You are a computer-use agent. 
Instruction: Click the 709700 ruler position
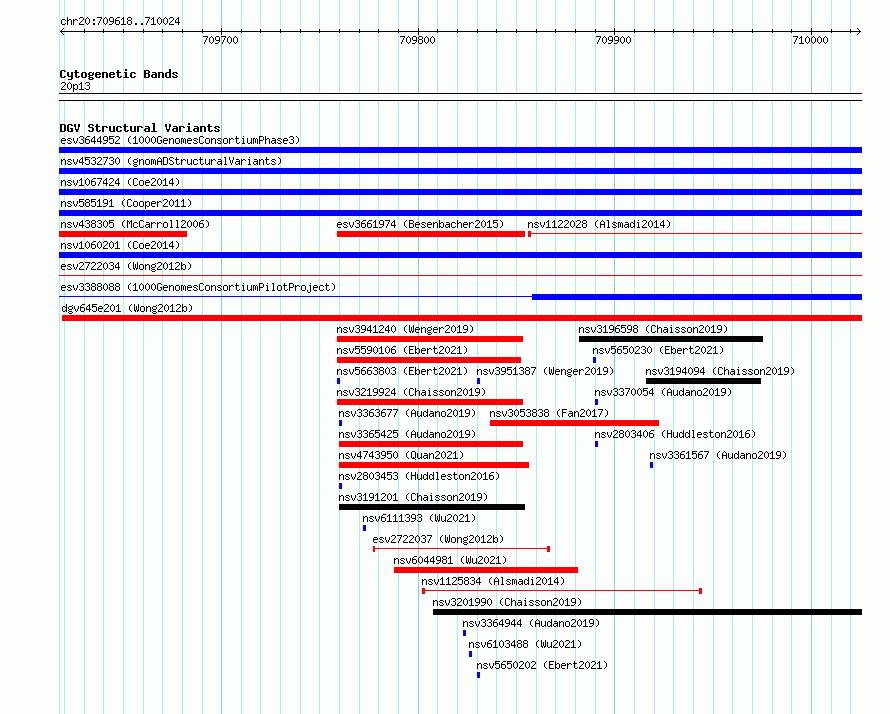(220, 40)
